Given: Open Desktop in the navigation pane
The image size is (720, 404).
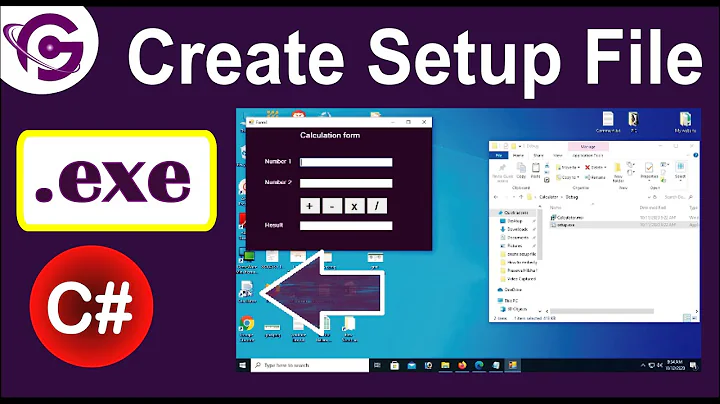Looking at the screenshot, I should point(514,221).
